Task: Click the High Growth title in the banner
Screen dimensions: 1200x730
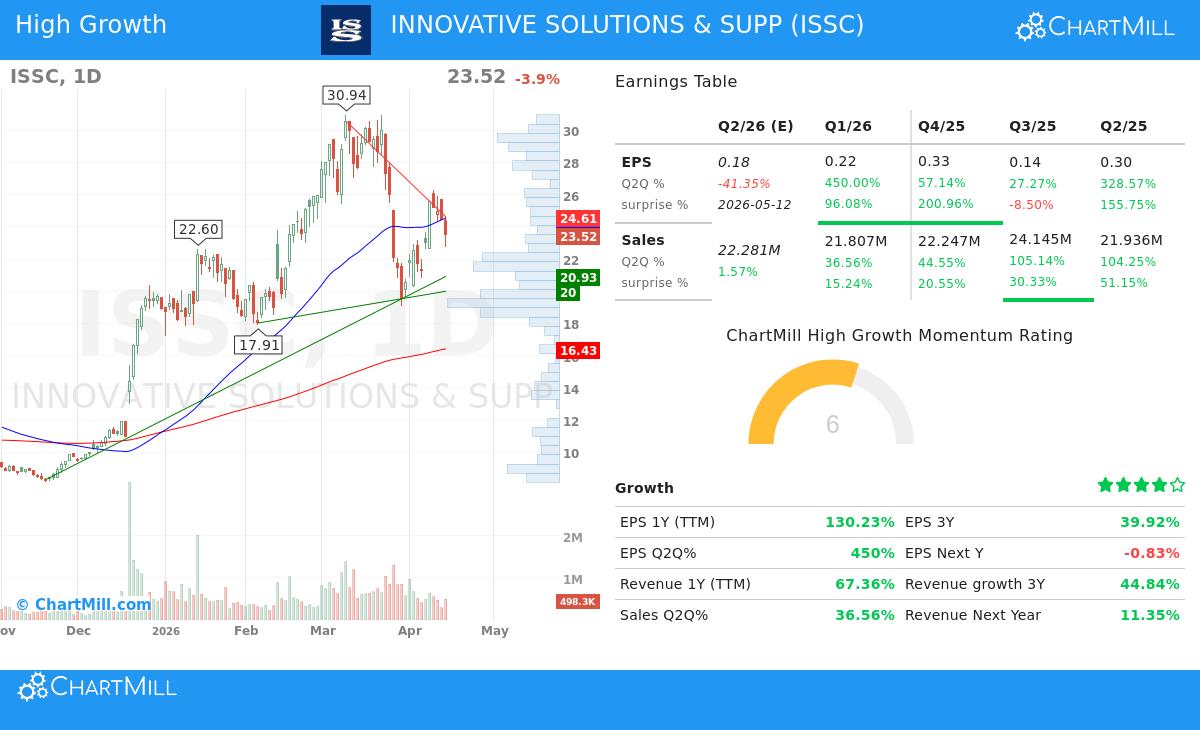Action: (x=91, y=24)
